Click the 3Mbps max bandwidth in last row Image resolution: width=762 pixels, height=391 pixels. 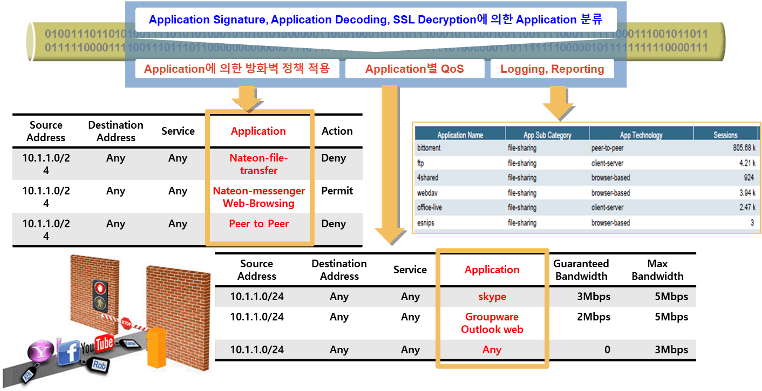671,350
